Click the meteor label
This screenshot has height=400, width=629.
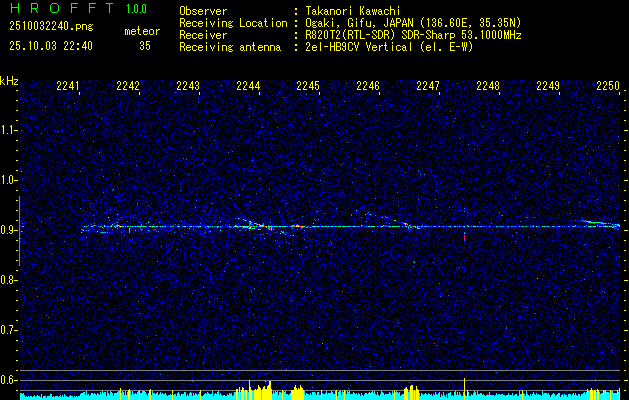[x=142, y=31]
